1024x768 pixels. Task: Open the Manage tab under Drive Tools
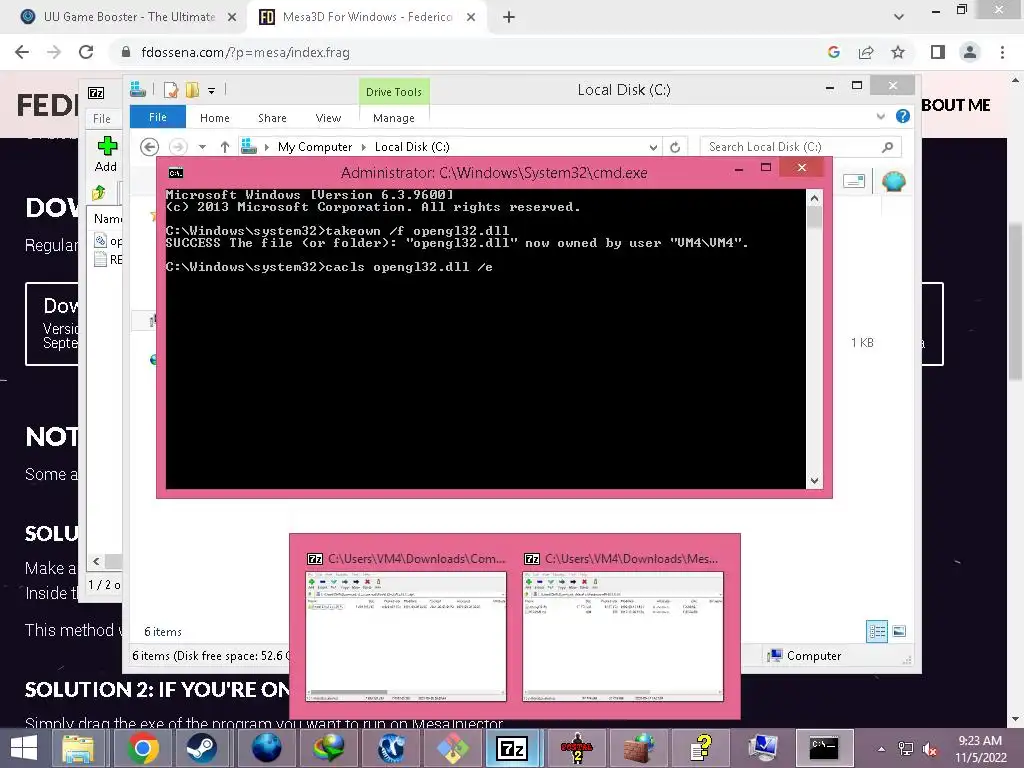[394, 118]
